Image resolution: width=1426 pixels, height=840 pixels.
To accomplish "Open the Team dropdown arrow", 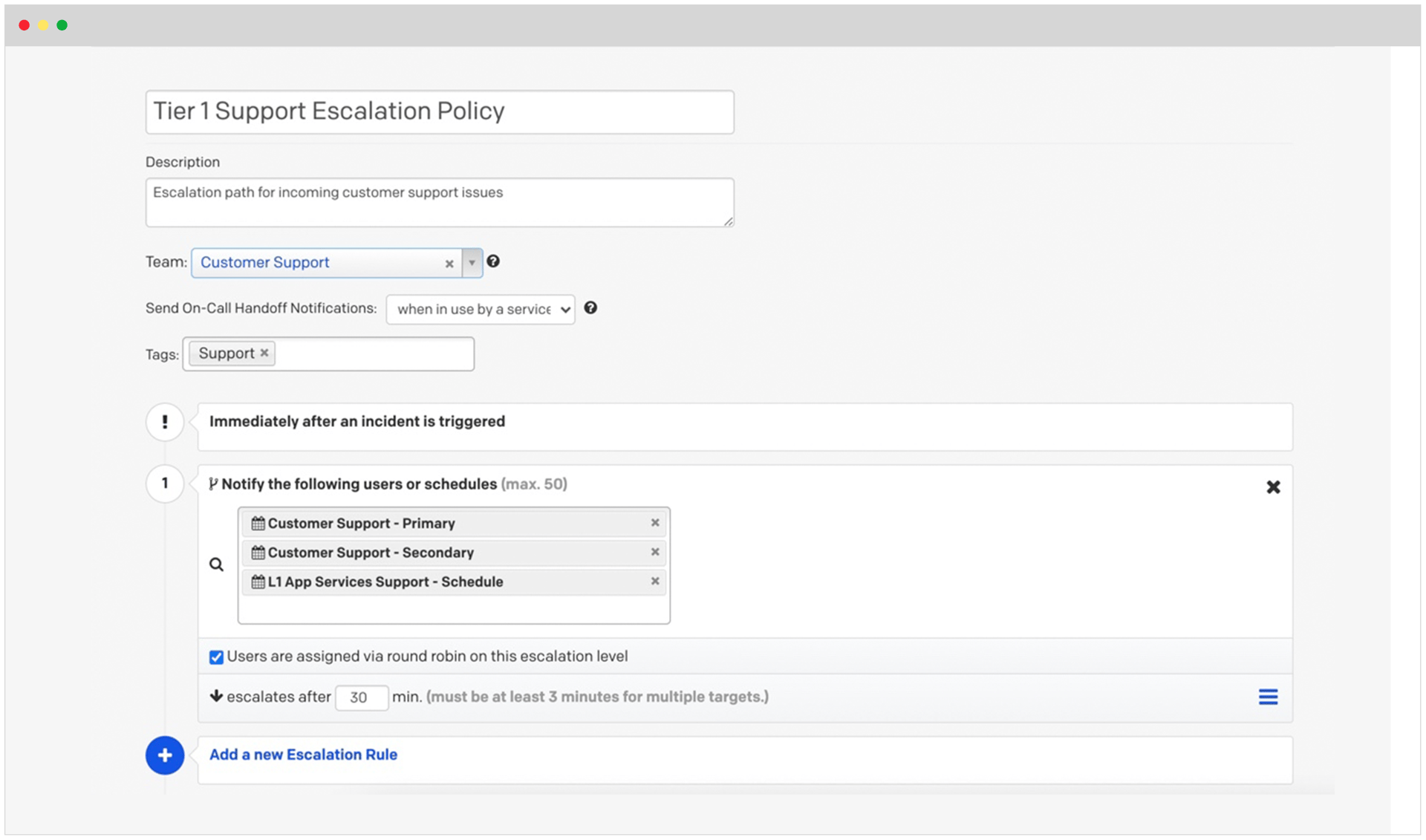I will (472, 263).
